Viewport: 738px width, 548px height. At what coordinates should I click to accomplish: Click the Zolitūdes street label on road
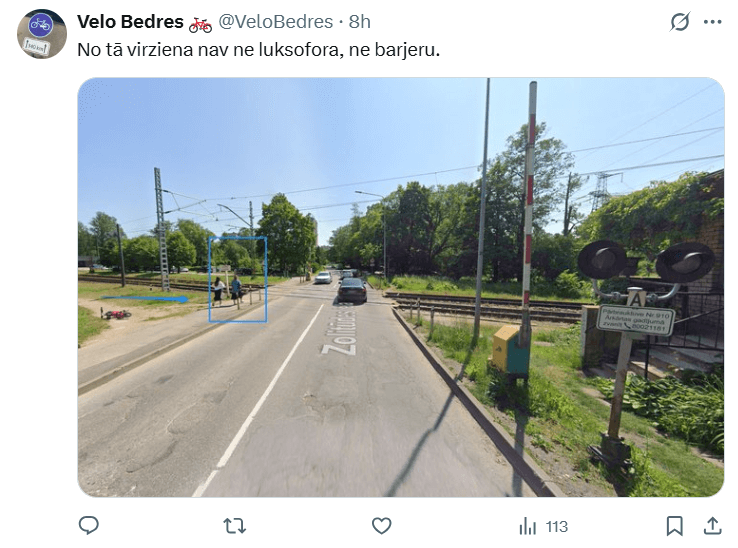(340, 328)
